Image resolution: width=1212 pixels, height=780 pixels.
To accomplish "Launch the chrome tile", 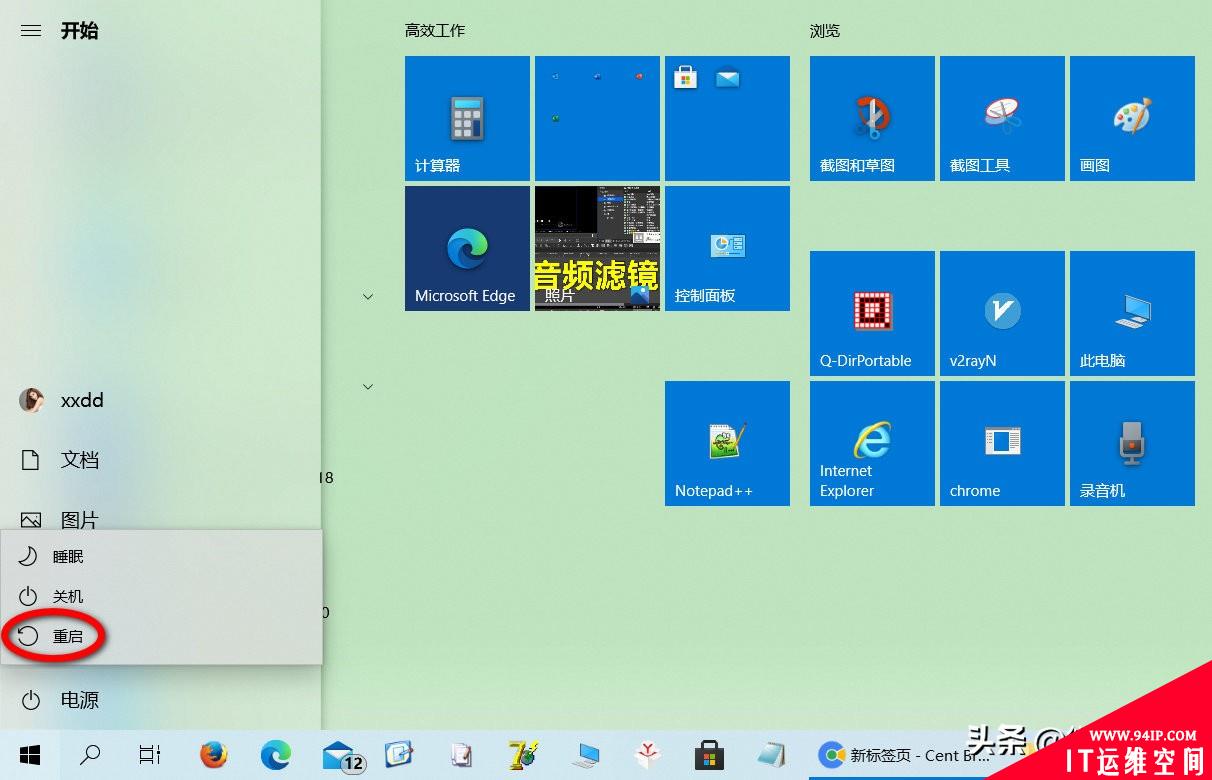I will pos(1002,443).
